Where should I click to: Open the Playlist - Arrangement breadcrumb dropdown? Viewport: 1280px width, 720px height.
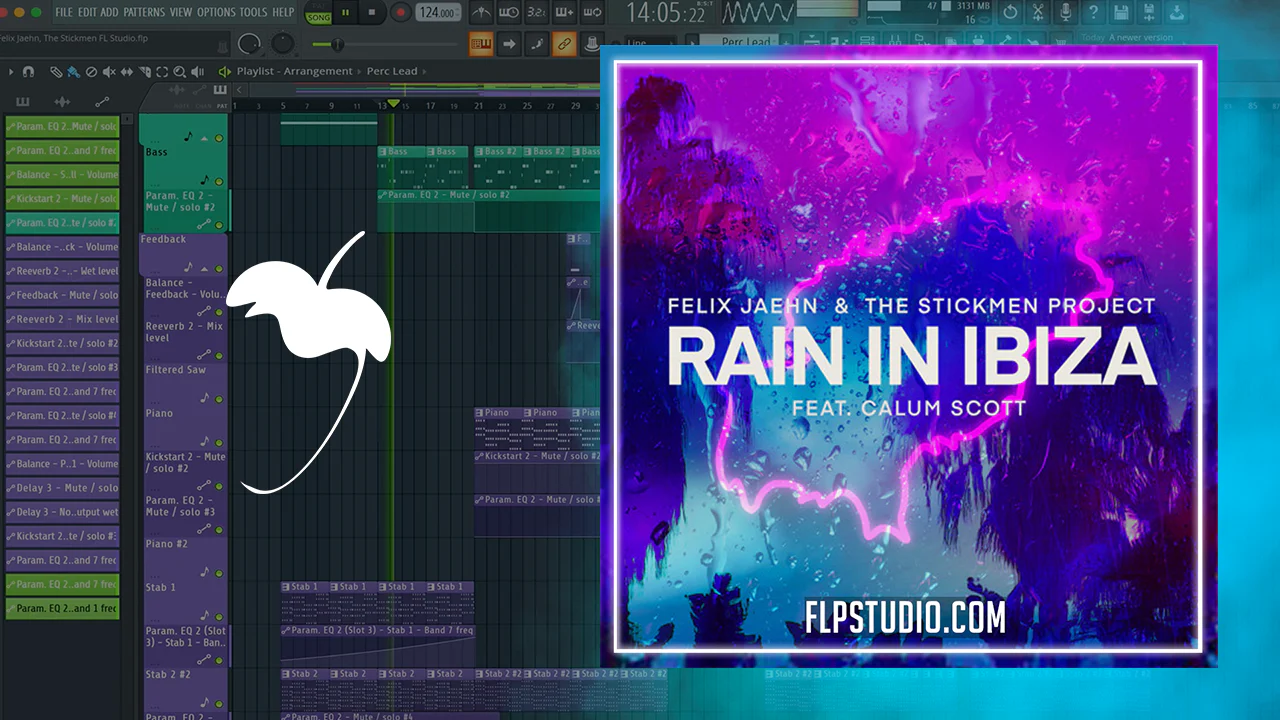coord(295,72)
